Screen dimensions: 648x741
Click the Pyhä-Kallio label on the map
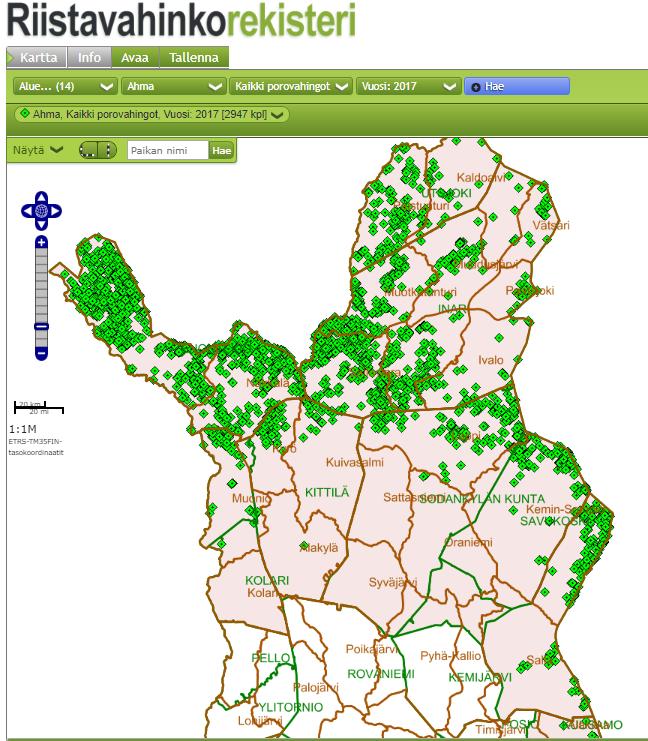(x=450, y=656)
